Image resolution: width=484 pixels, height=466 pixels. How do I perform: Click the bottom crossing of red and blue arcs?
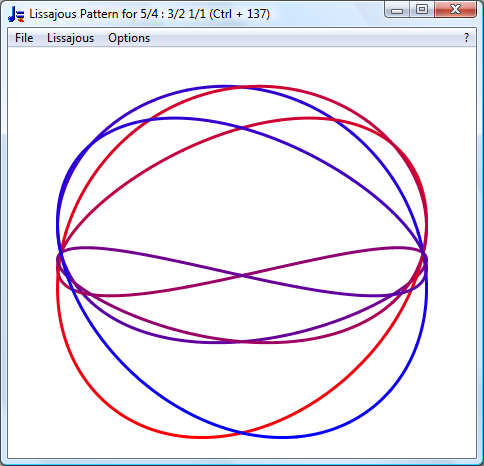(242, 432)
